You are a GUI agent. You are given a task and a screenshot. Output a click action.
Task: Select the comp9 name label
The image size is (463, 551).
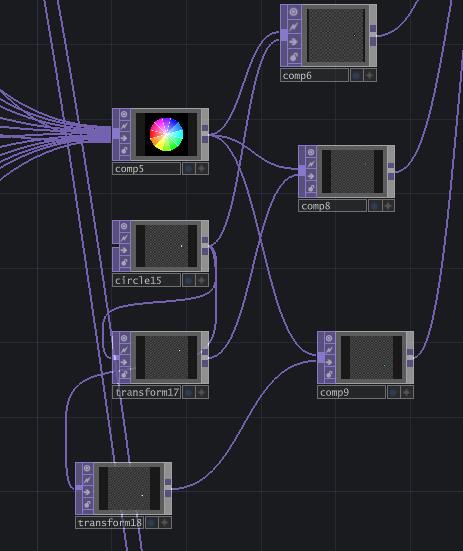pyautogui.click(x=352, y=392)
